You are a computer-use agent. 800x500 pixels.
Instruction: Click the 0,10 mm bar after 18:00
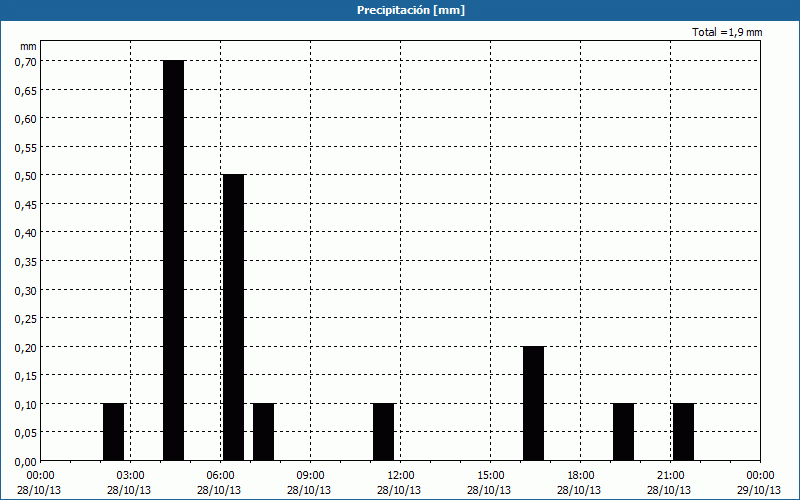(623, 432)
